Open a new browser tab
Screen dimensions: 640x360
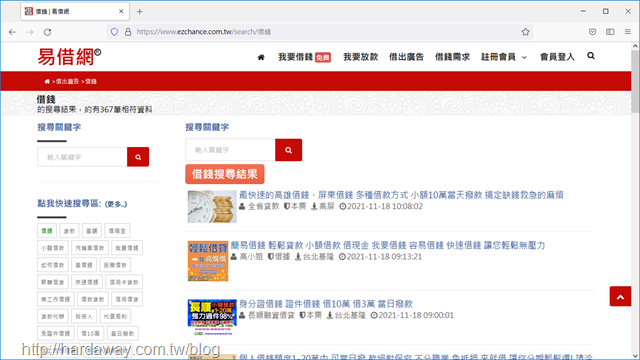click(x=140, y=11)
